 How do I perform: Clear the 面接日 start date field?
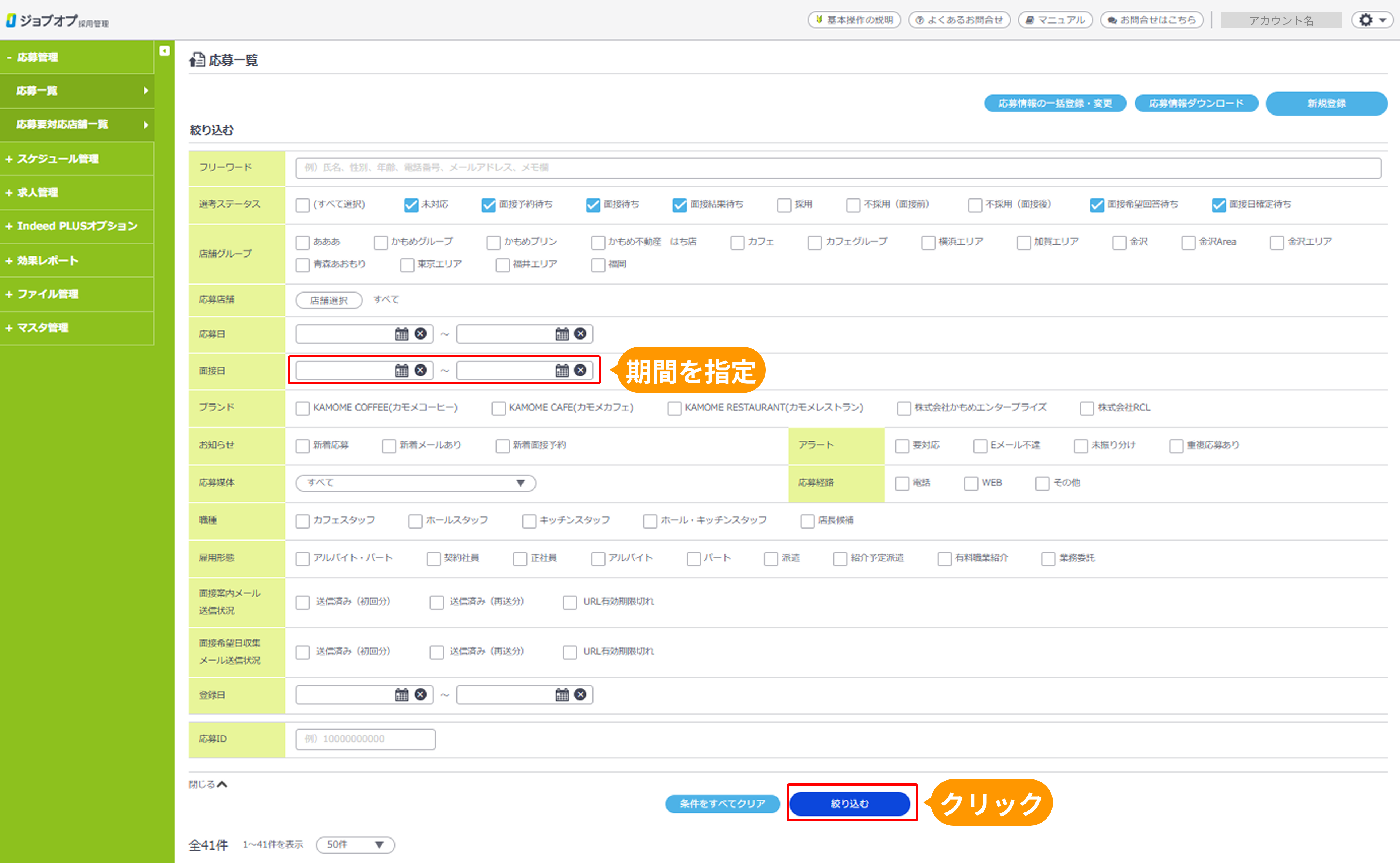pos(420,371)
